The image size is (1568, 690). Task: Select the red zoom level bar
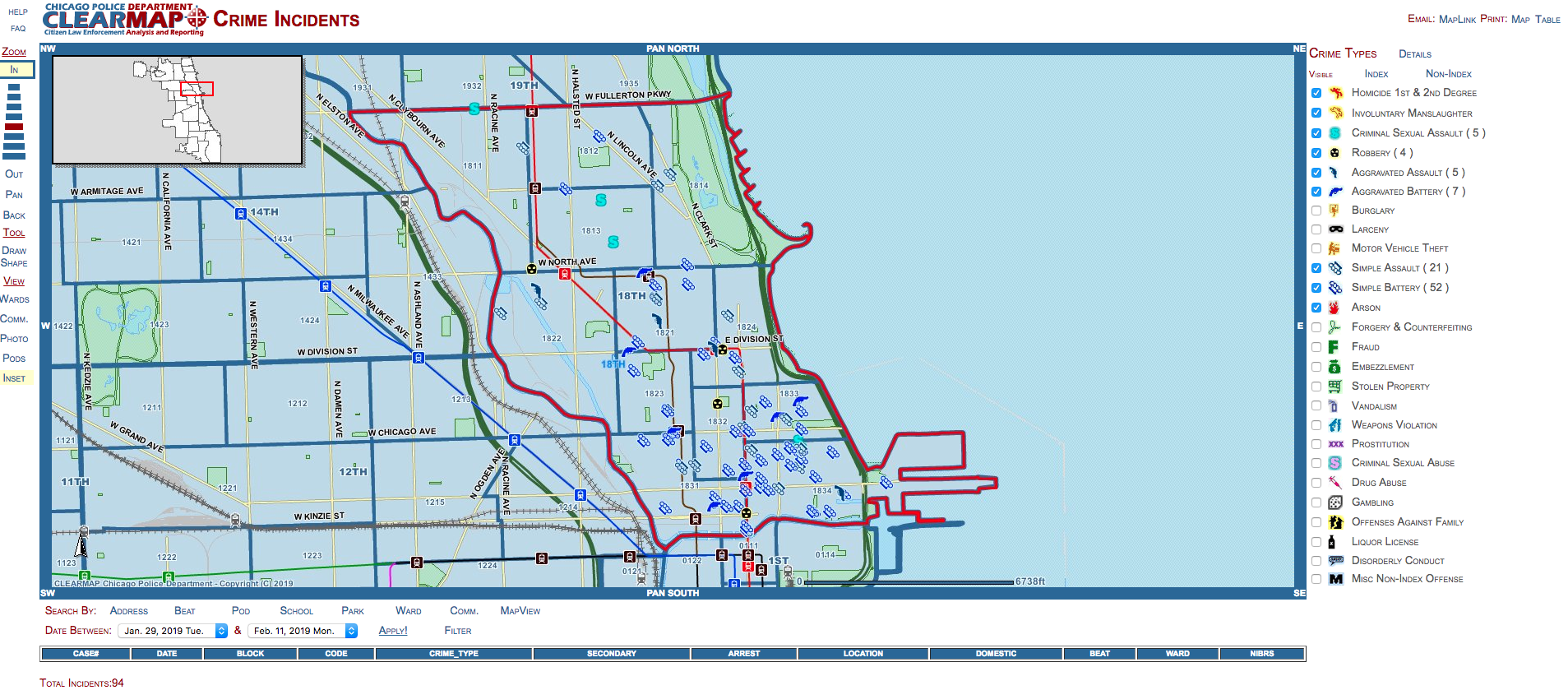14,127
